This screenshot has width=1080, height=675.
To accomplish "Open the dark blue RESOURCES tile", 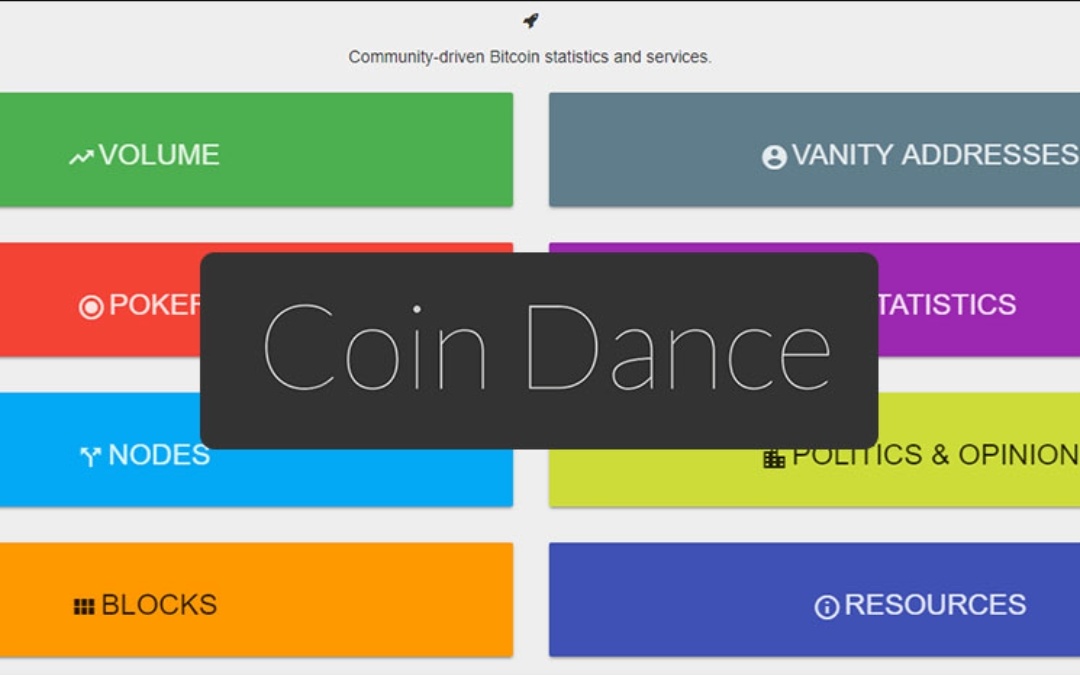I will pos(814,599).
